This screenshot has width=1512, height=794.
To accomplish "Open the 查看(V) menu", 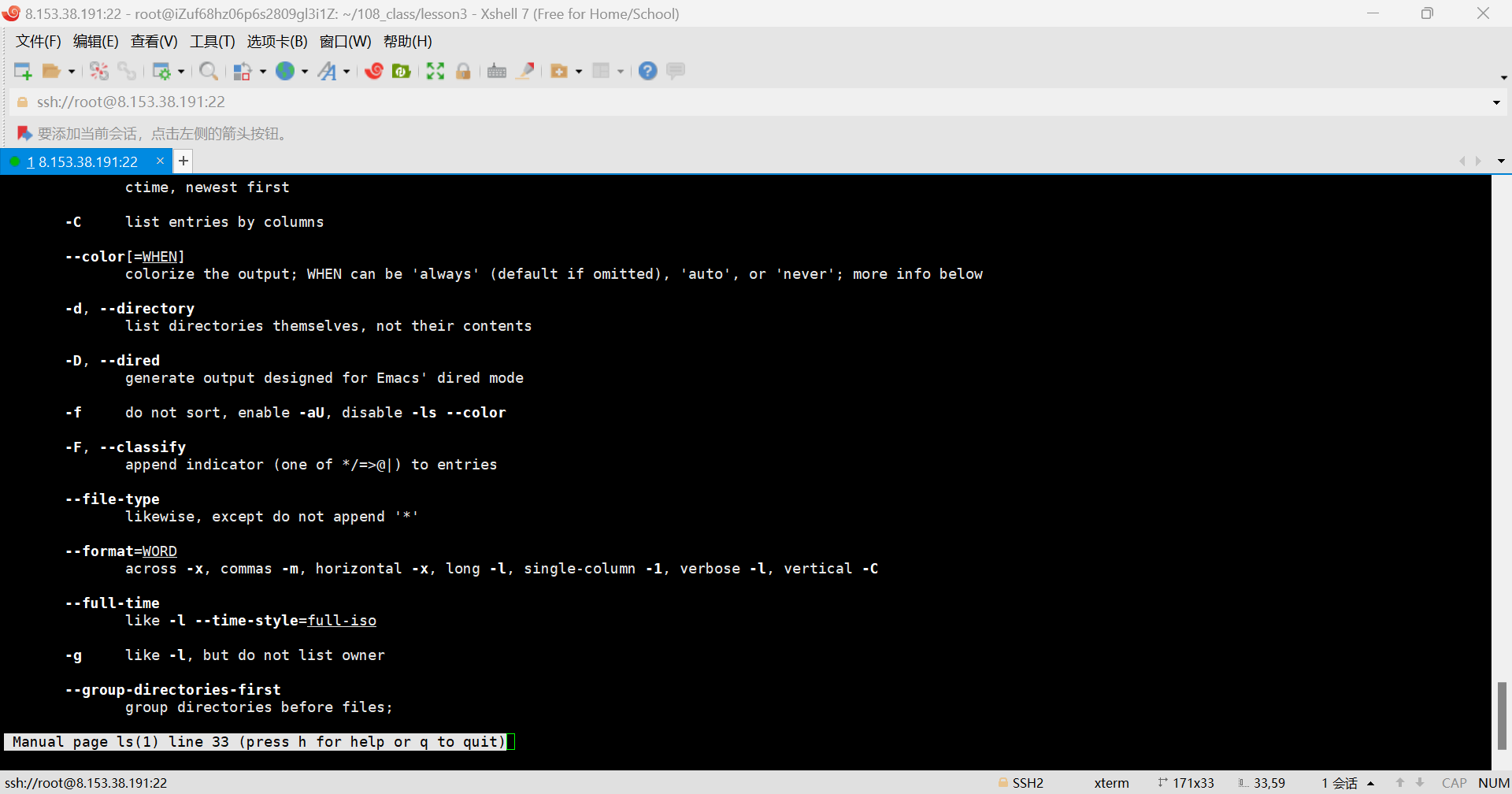I will [154, 42].
